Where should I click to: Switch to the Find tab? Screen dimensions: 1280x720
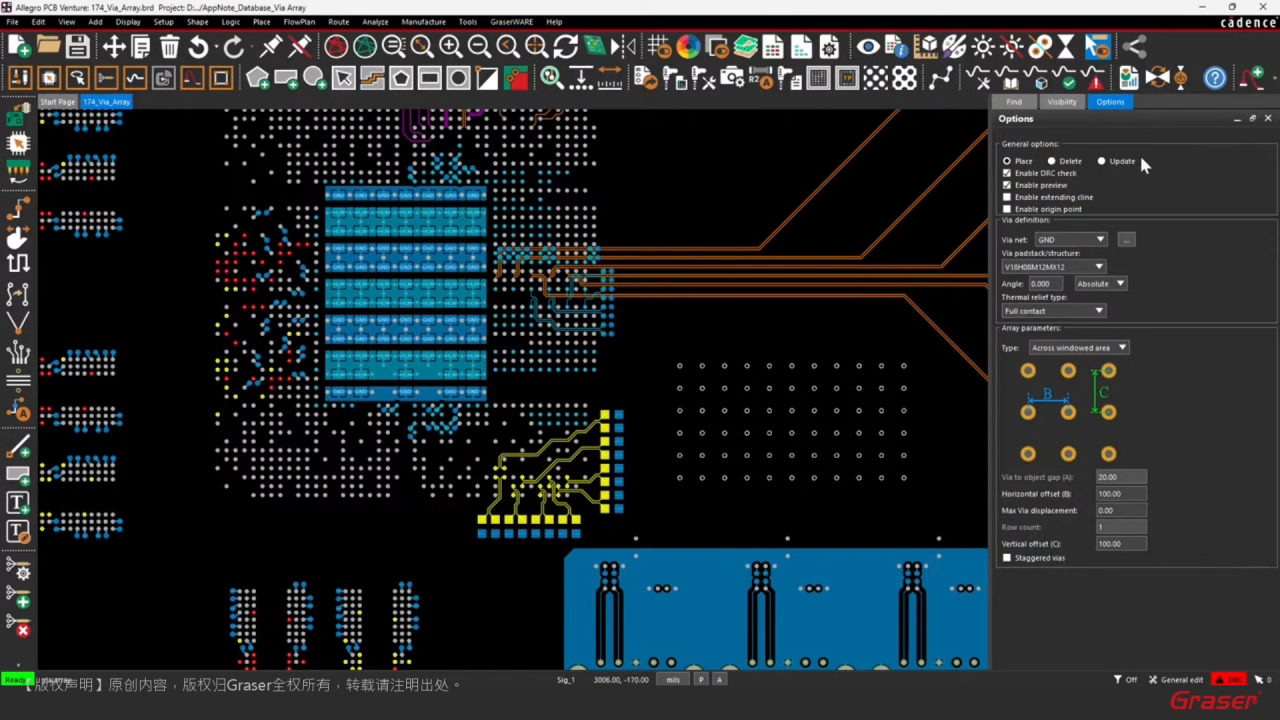coord(1014,102)
